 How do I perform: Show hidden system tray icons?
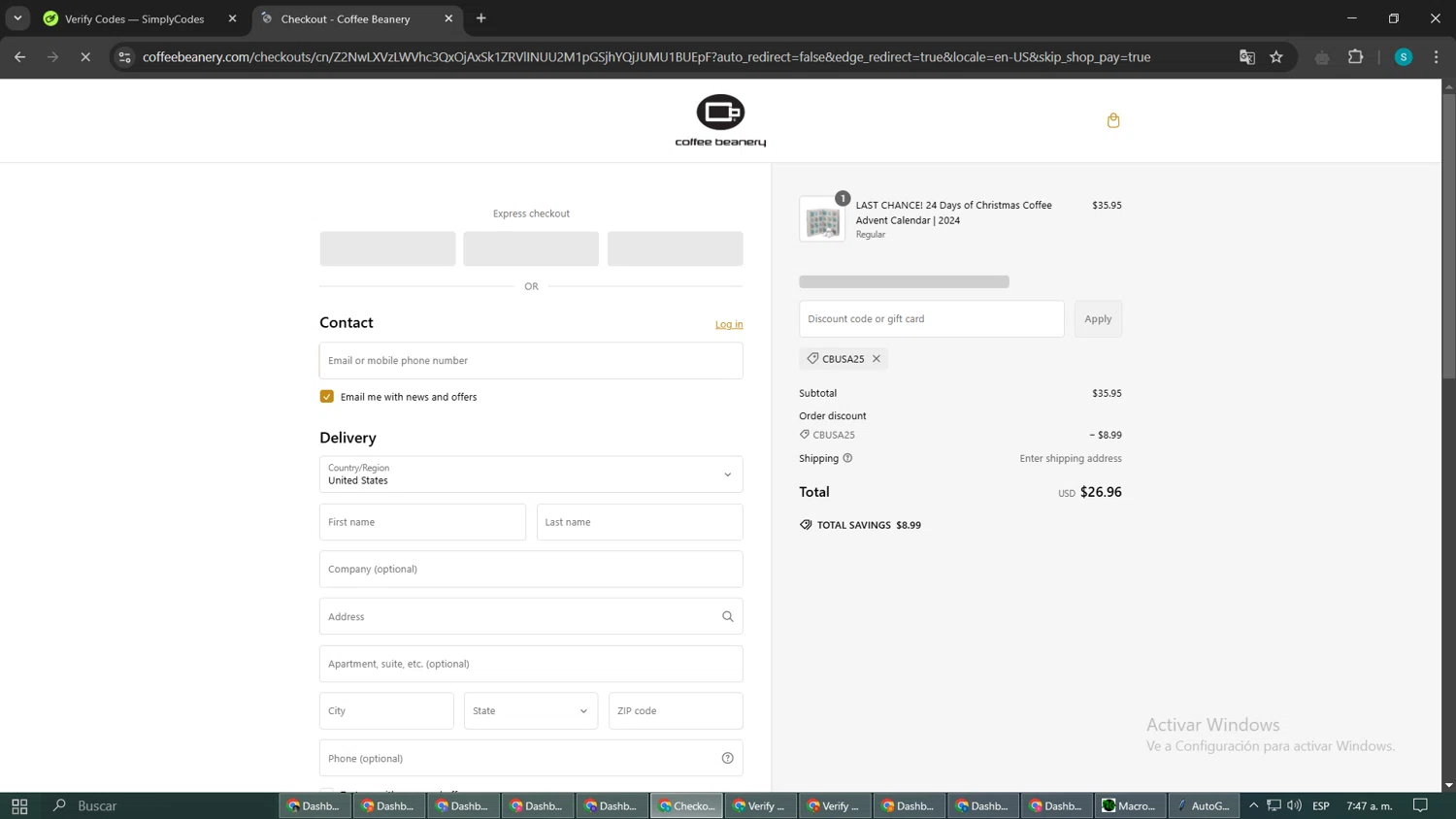click(1253, 805)
